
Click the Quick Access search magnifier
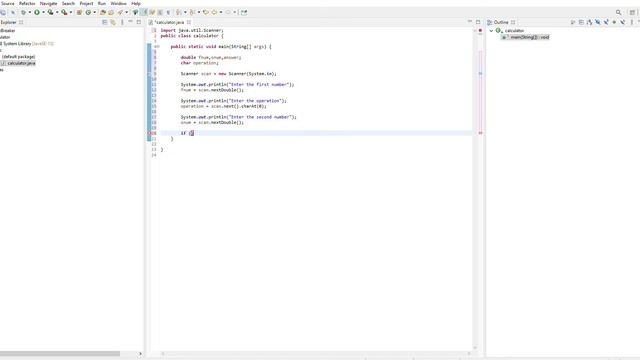pyautogui.click(x=618, y=12)
